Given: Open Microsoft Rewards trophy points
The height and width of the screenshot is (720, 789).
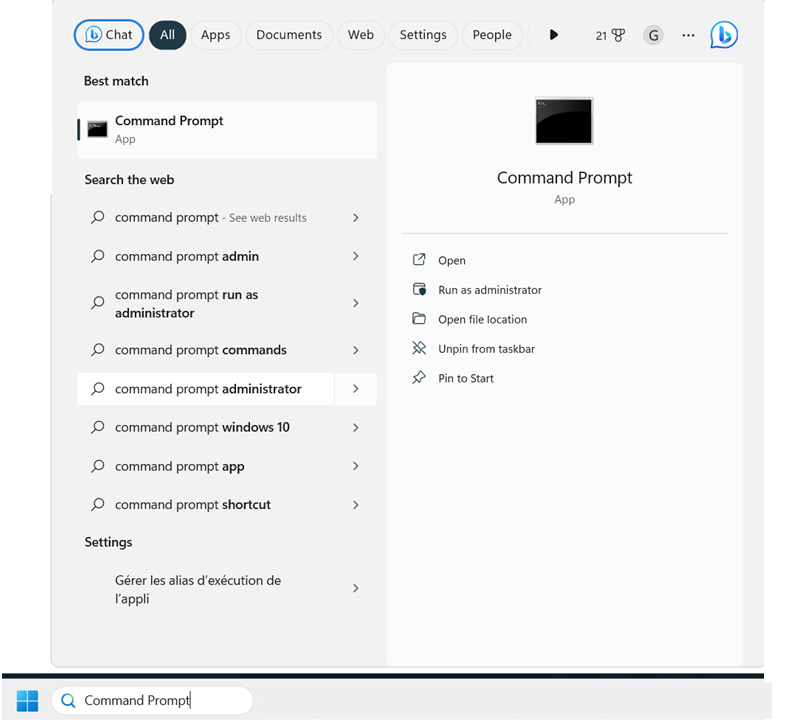Looking at the screenshot, I should tap(610, 35).
